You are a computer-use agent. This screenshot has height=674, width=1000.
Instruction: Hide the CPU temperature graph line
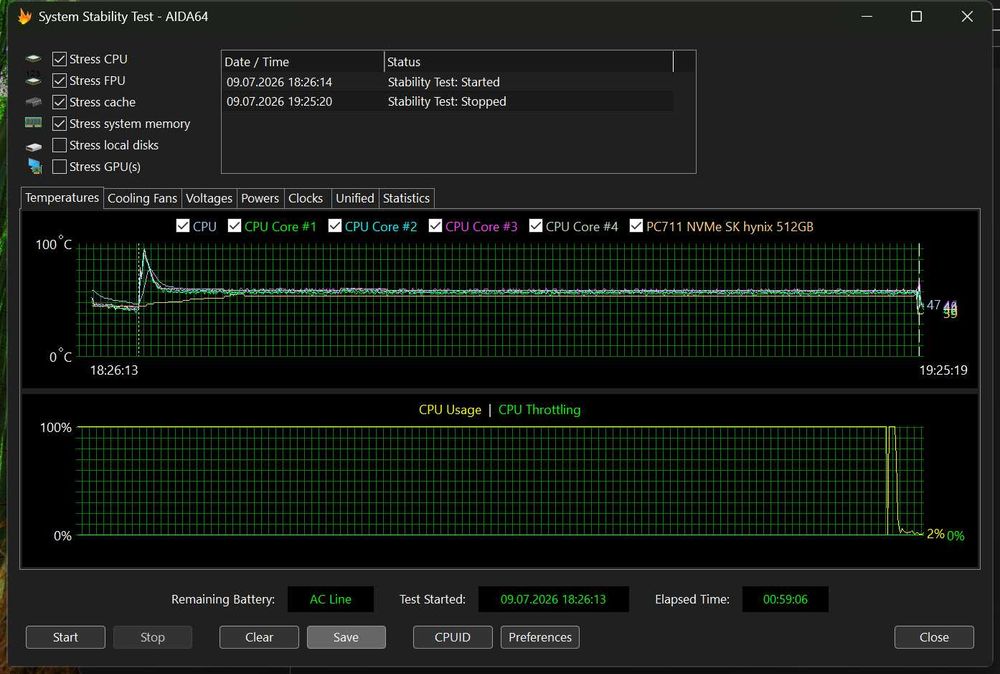pyautogui.click(x=182, y=226)
